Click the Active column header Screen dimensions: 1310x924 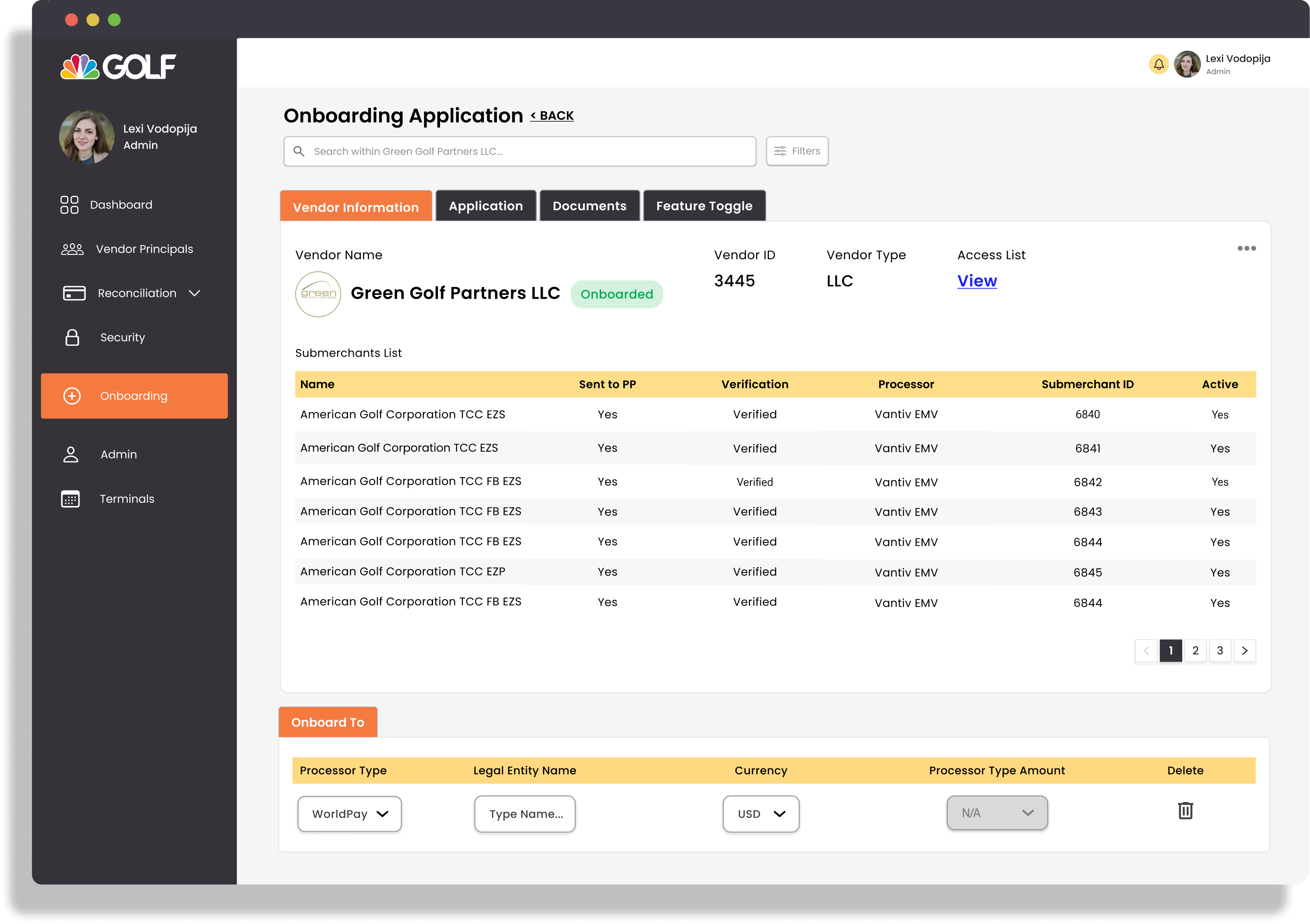[1220, 384]
